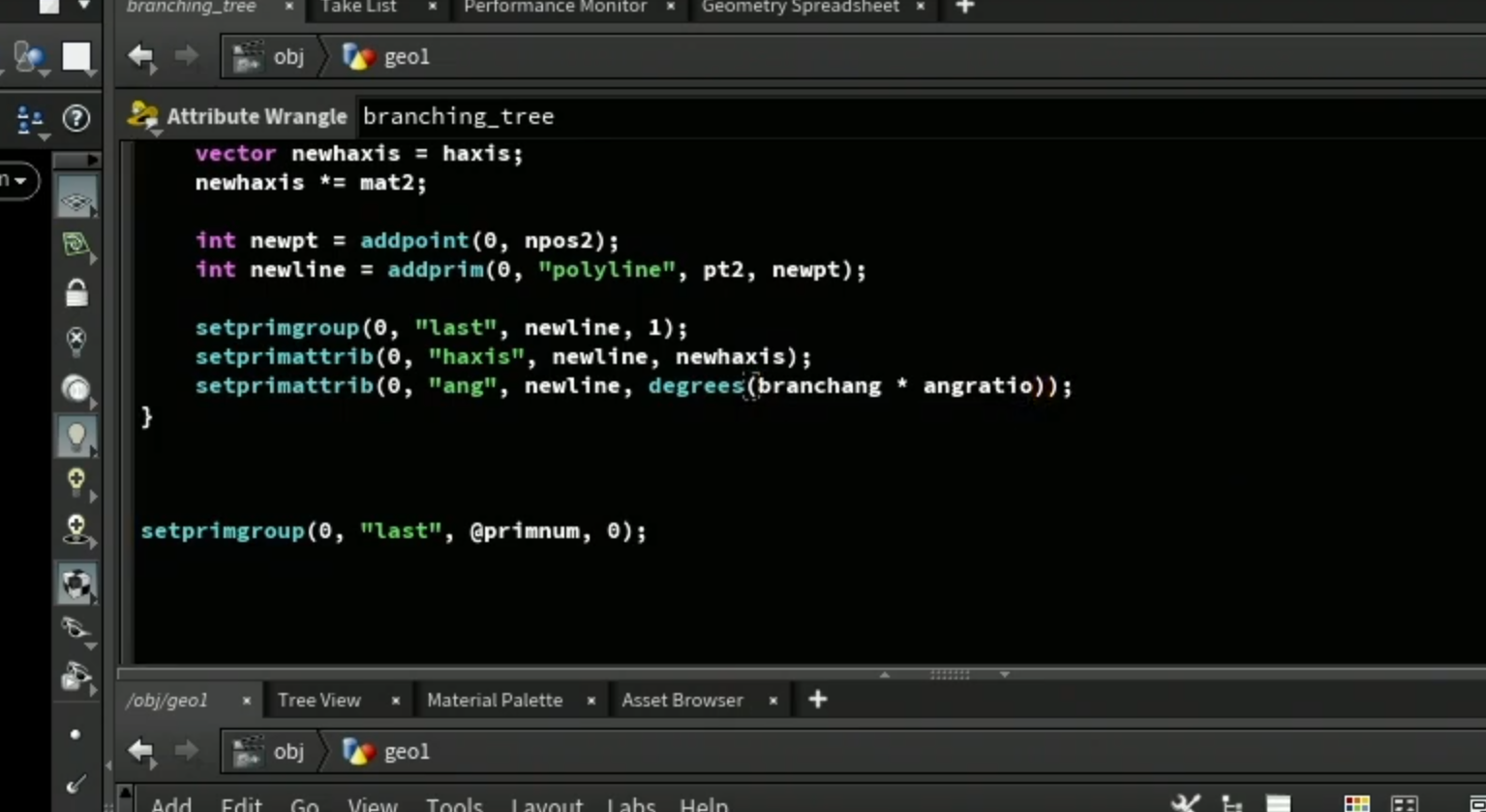The height and width of the screenshot is (812, 1486).
Task: Collapse the pane using the upward splitter arrow
Action: (884, 675)
